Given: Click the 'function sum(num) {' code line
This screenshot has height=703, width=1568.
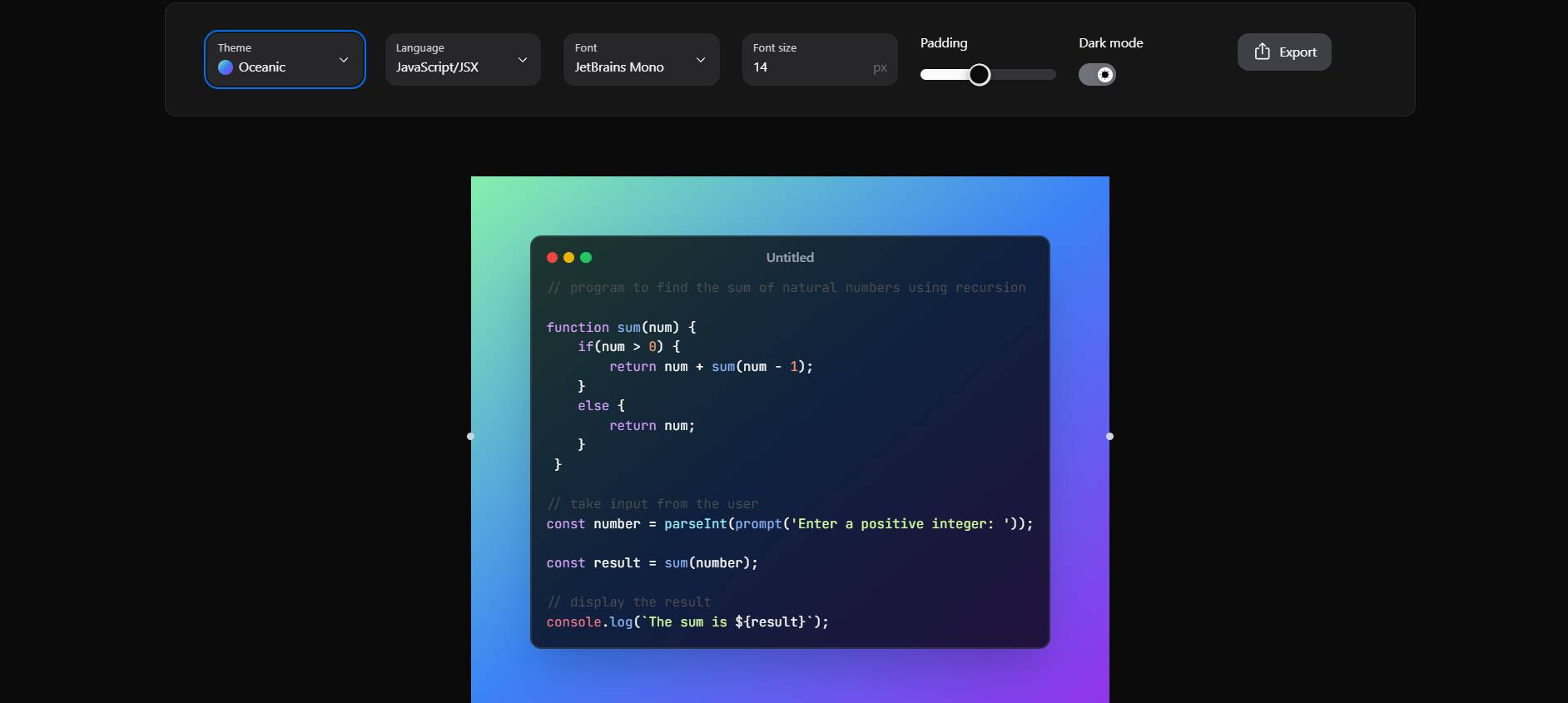Looking at the screenshot, I should 621,327.
